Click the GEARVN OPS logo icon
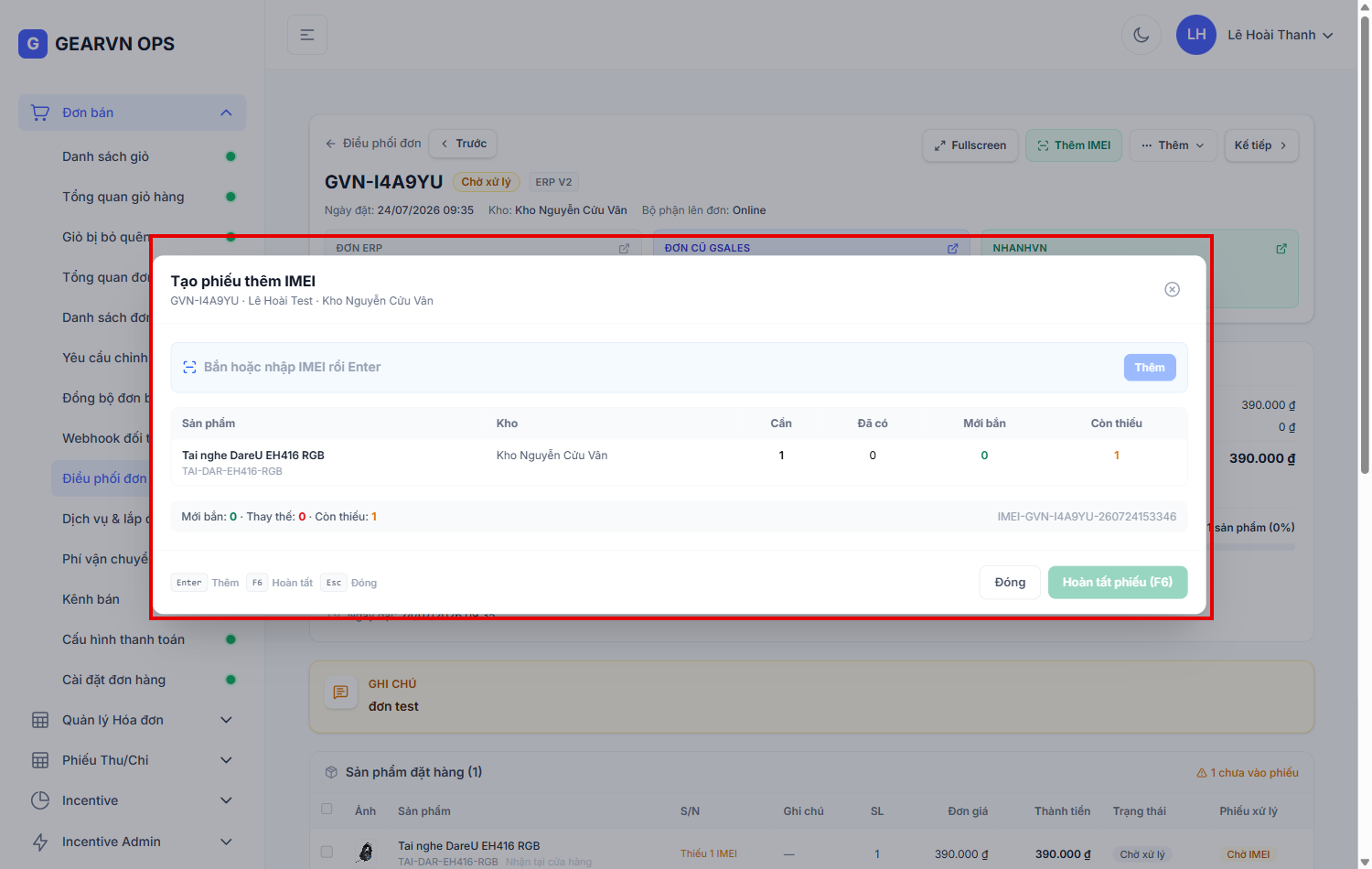 [x=33, y=43]
